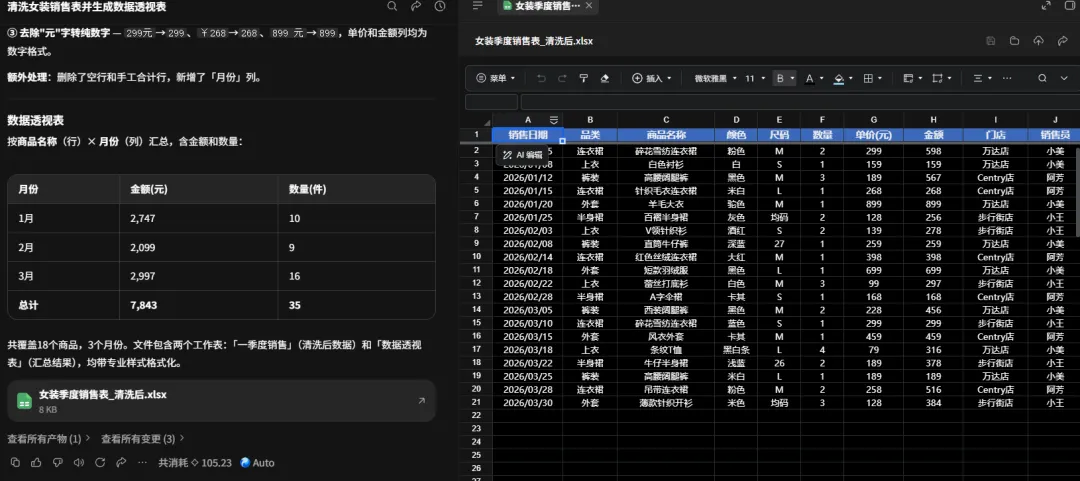Click the 2月 row in summary table
Screen dimensions: 1080x481
[221, 247]
